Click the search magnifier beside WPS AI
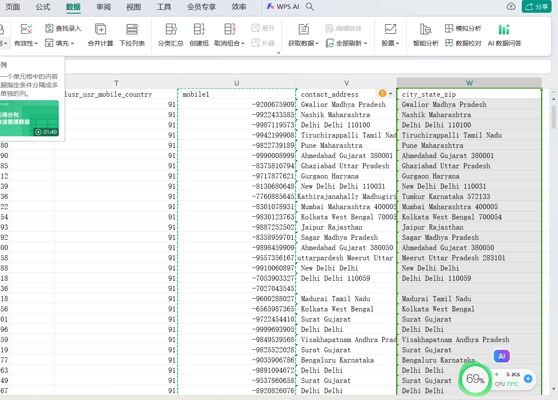This screenshot has width=558, height=400. pyautogui.click(x=310, y=6)
